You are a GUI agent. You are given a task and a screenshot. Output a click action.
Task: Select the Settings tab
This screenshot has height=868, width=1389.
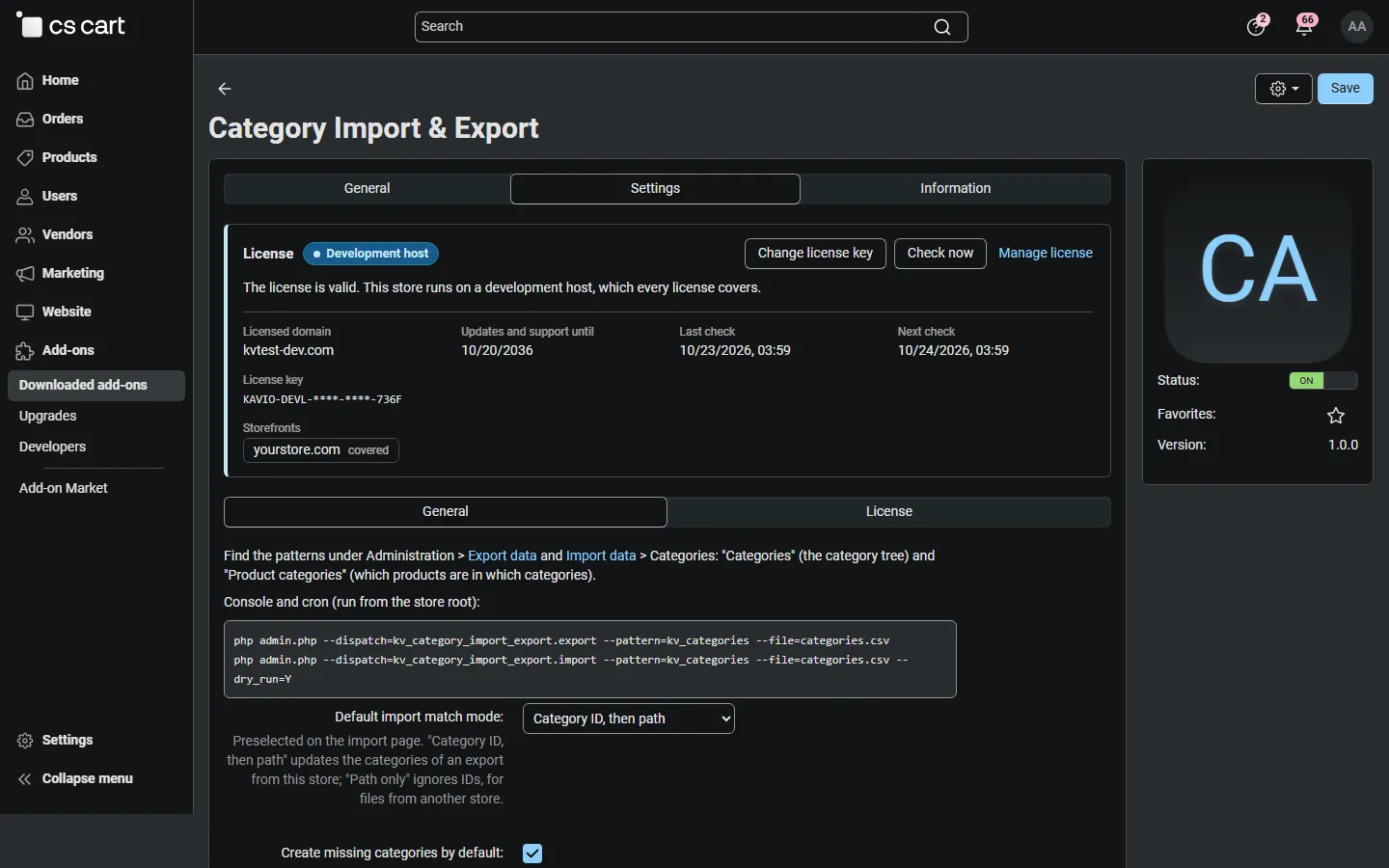tap(655, 189)
